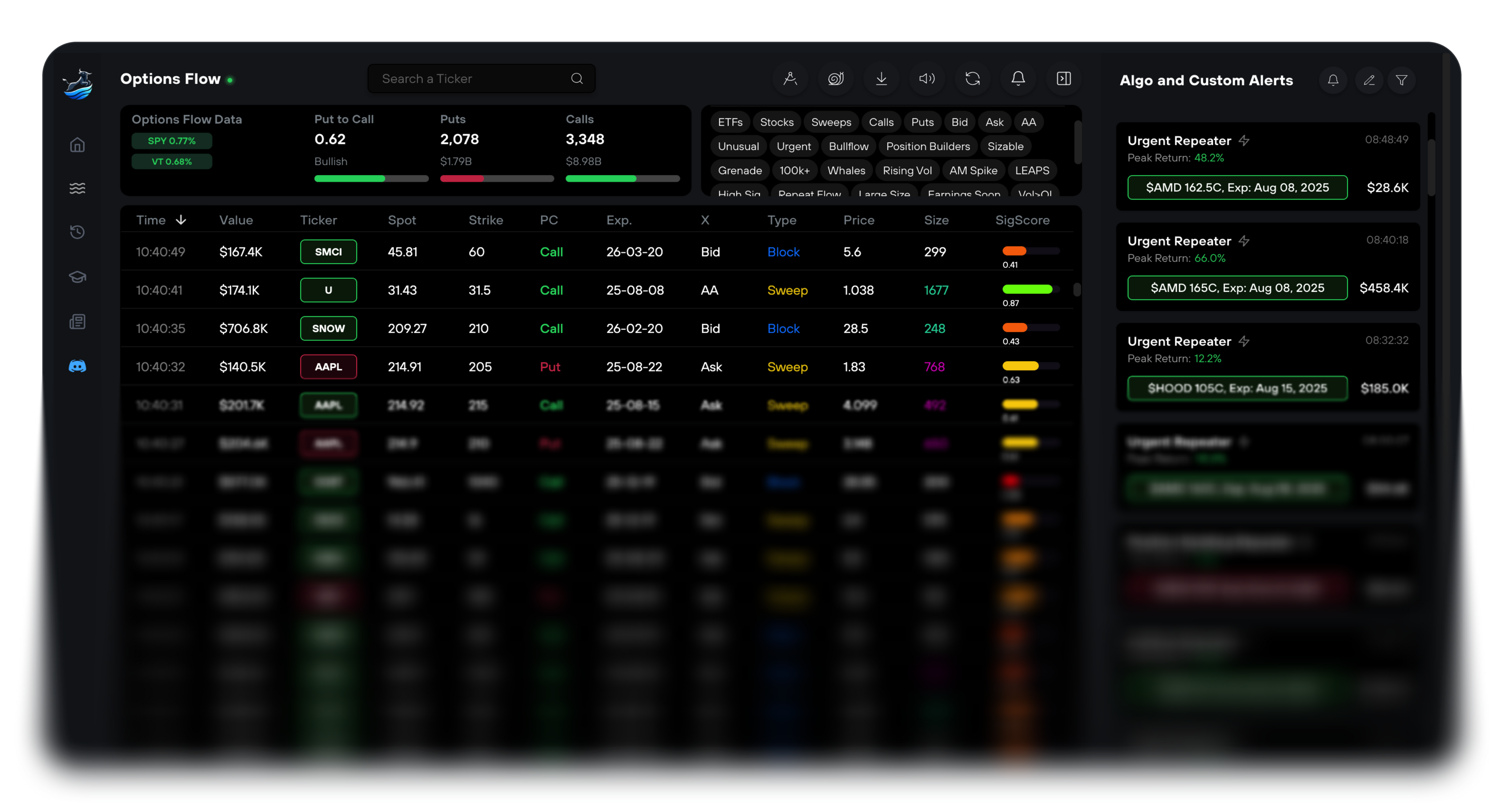Toggle the snail slow-mode icon
Viewport: 1503px width, 812px height.
pyautogui.click(x=836, y=78)
